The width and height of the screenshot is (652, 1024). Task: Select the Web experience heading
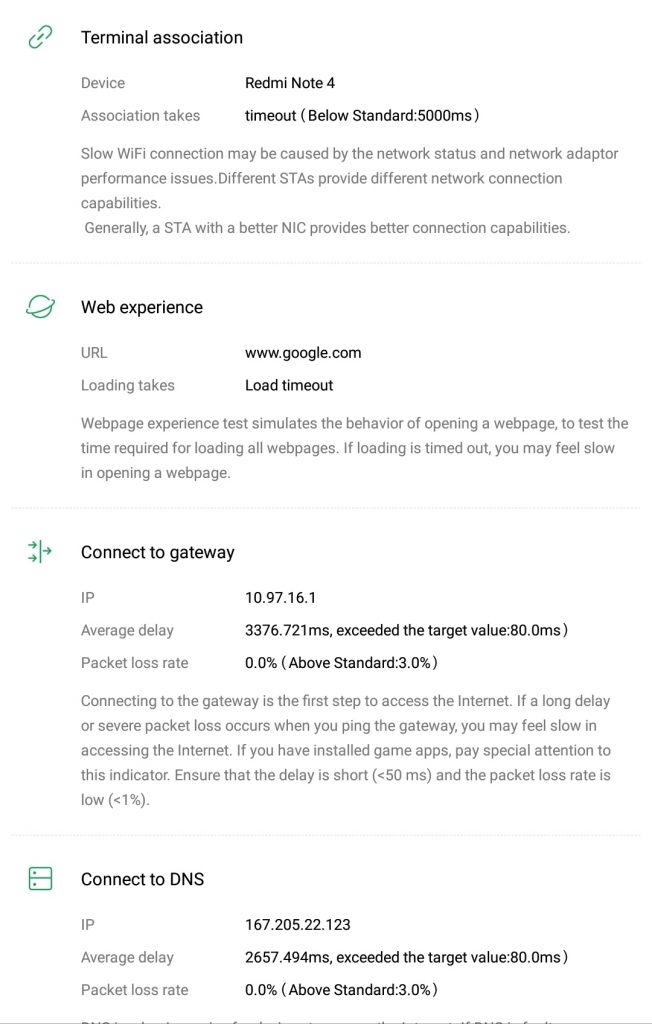pos(142,308)
